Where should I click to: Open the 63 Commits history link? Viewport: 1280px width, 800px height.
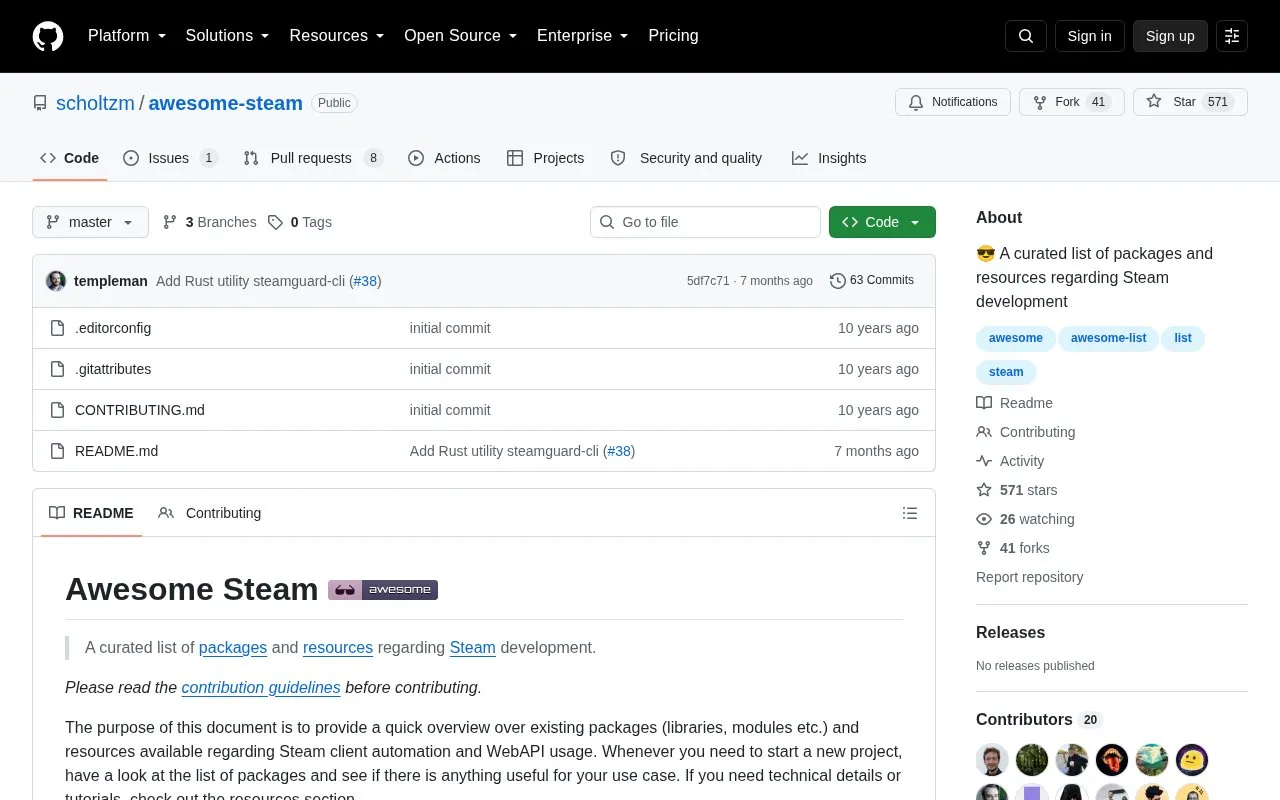pos(872,281)
